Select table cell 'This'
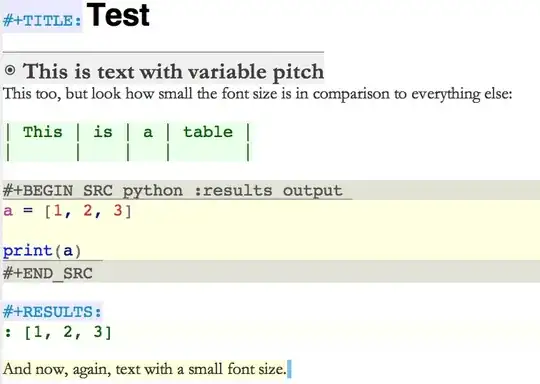This screenshot has height=384, width=540. [x=43, y=132]
